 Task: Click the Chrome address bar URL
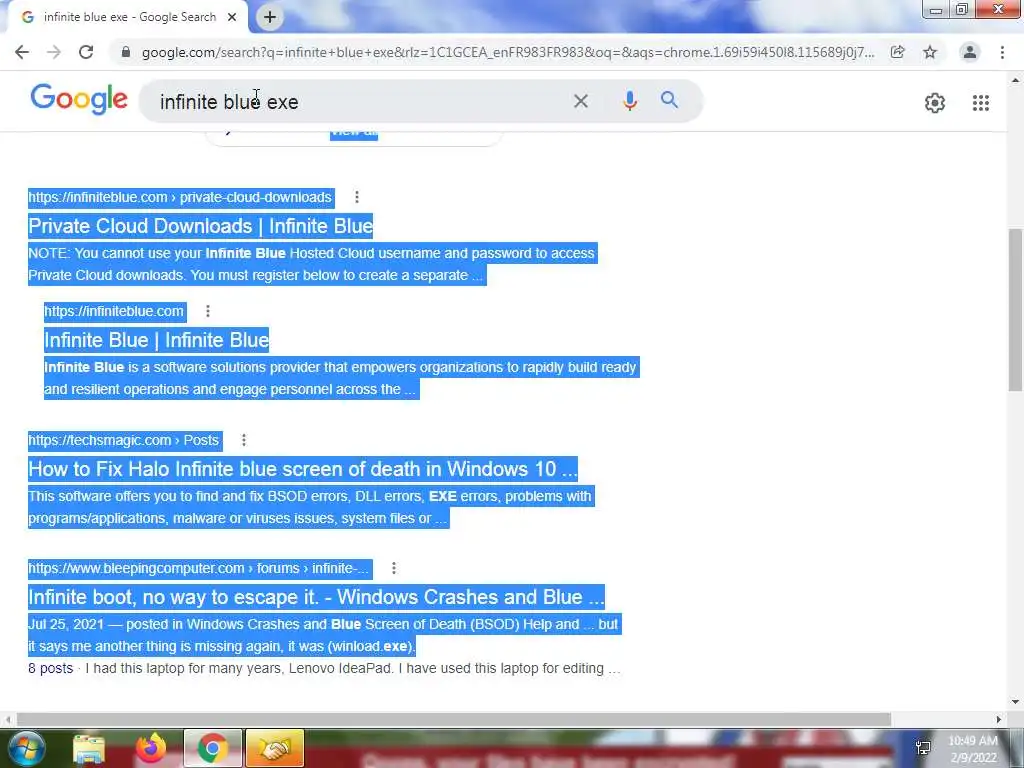[x=508, y=52]
